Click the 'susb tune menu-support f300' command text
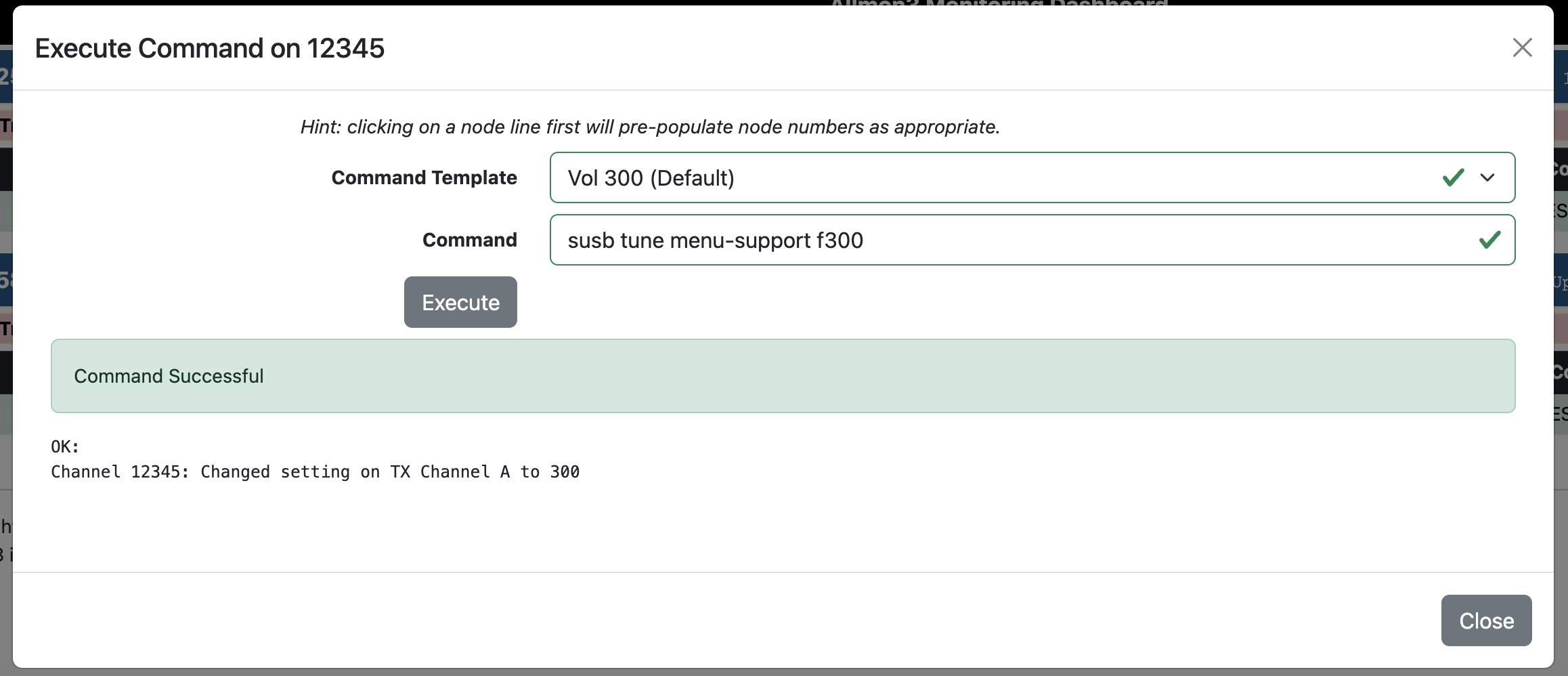This screenshot has width=1568, height=676. [715, 240]
